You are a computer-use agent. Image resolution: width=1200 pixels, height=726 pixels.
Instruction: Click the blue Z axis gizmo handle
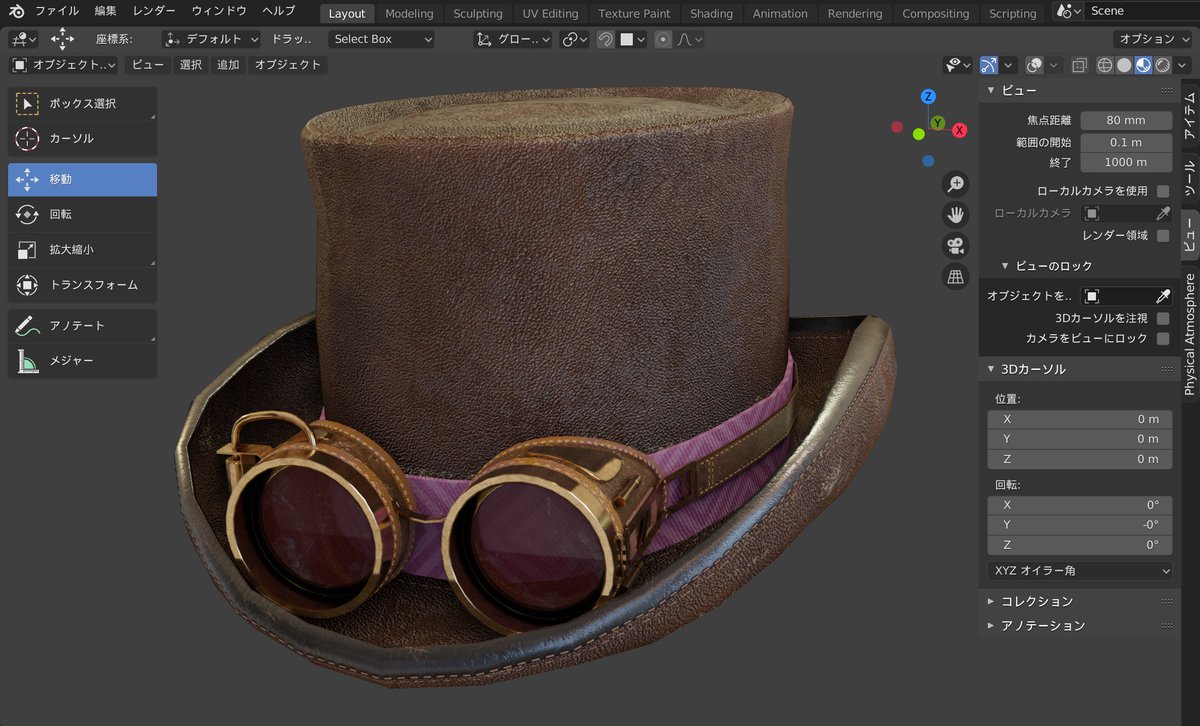pyautogui.click(x=929, y=97)
